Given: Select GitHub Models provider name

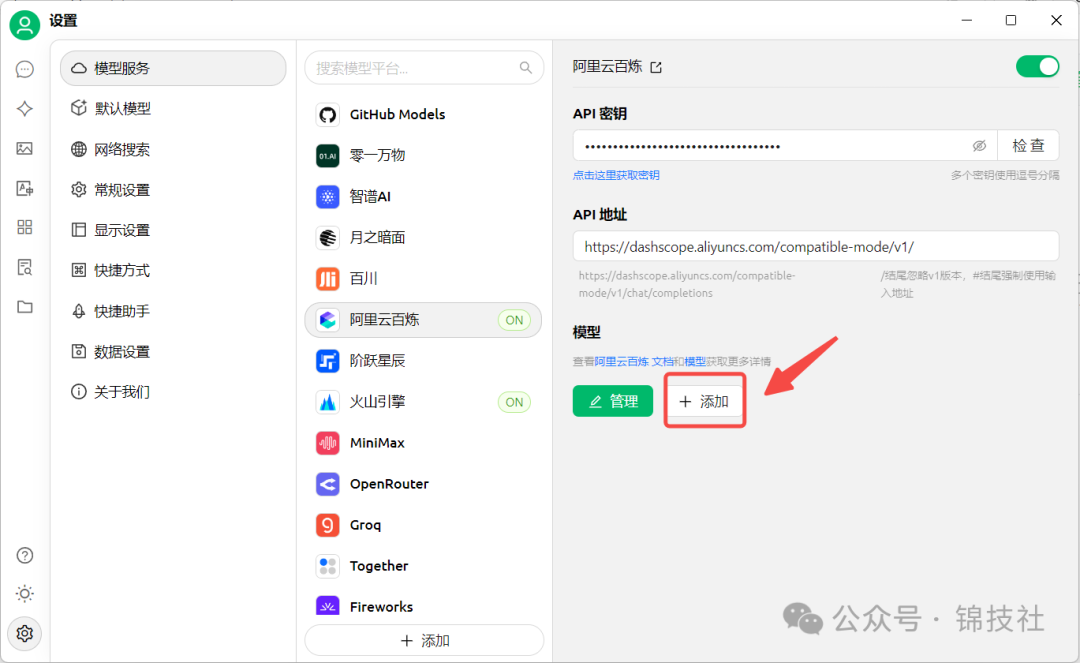Looking at the screenshot, I should tap(397, 114).
